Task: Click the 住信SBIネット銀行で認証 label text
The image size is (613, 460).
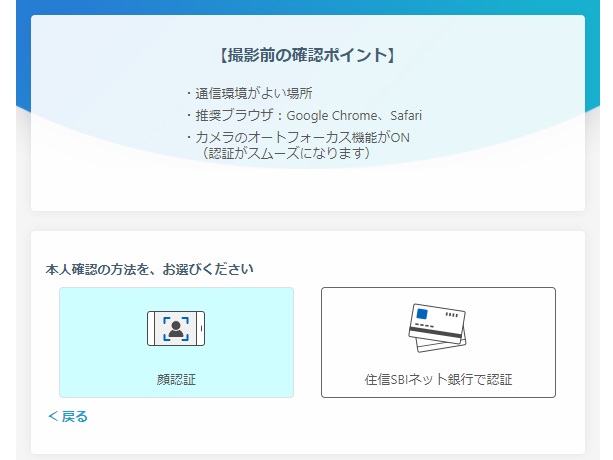Action: 438,380
